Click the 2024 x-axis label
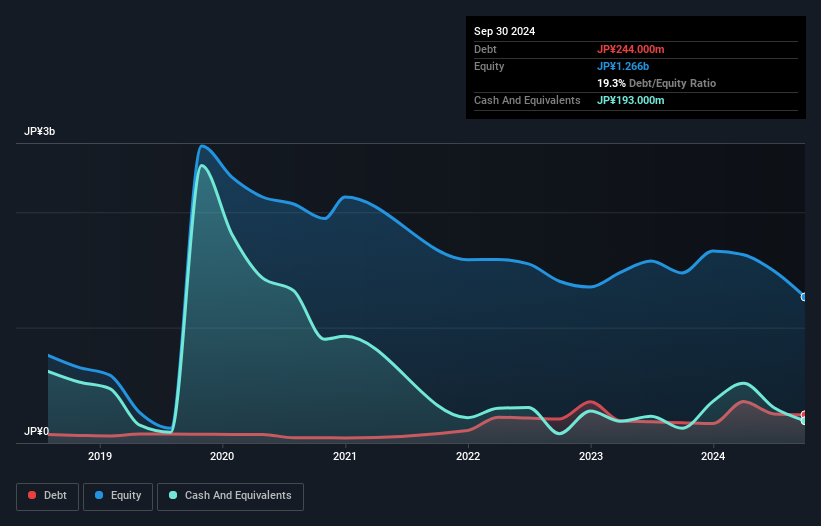This screenshot has height=526, width=821. click(713, 456)
